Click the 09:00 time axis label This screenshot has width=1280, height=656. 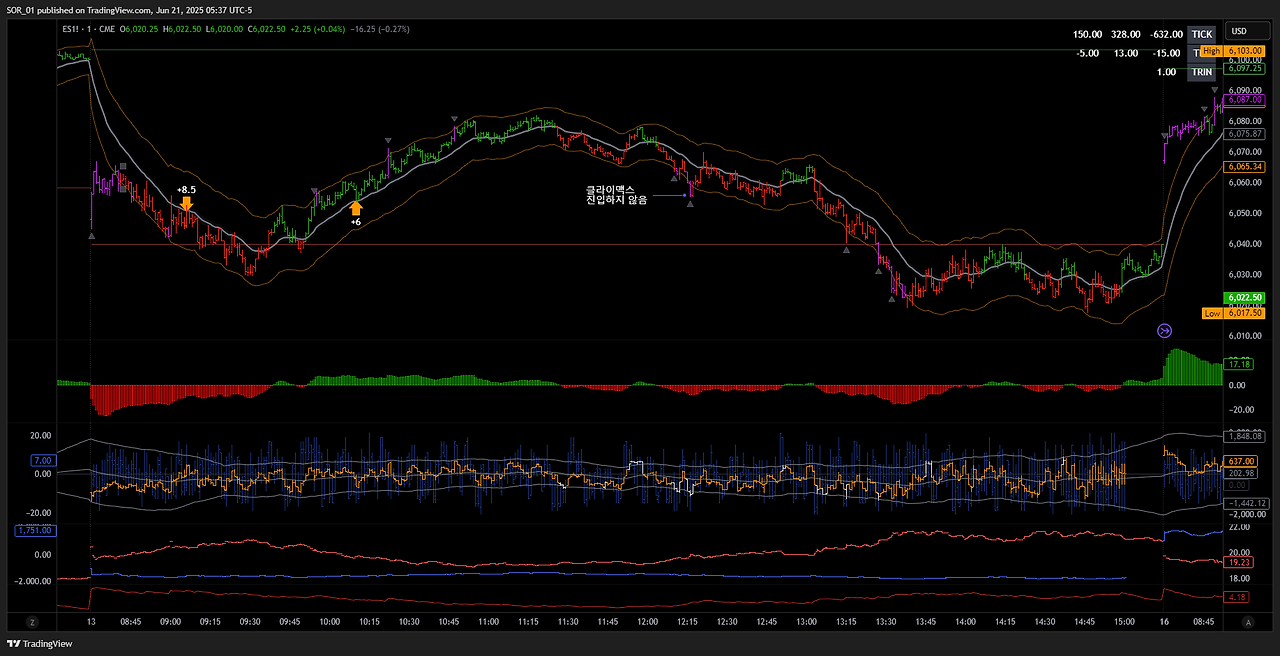point(171,621)
